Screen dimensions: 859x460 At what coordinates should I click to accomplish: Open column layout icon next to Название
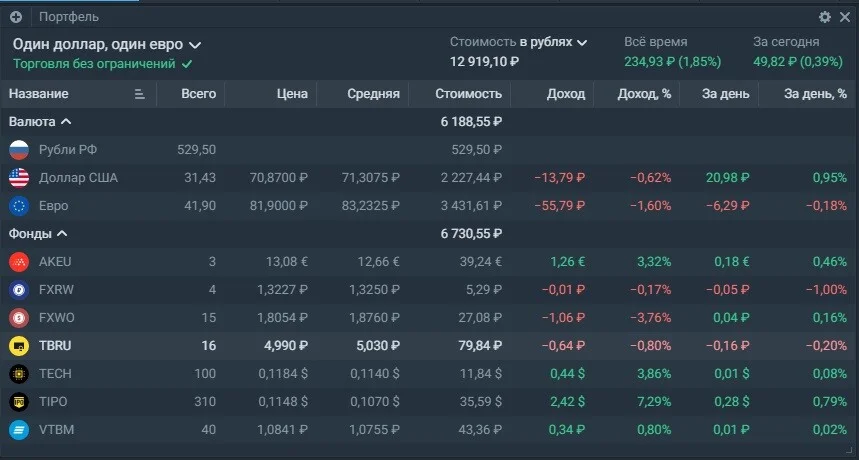(x=139, y=94)
